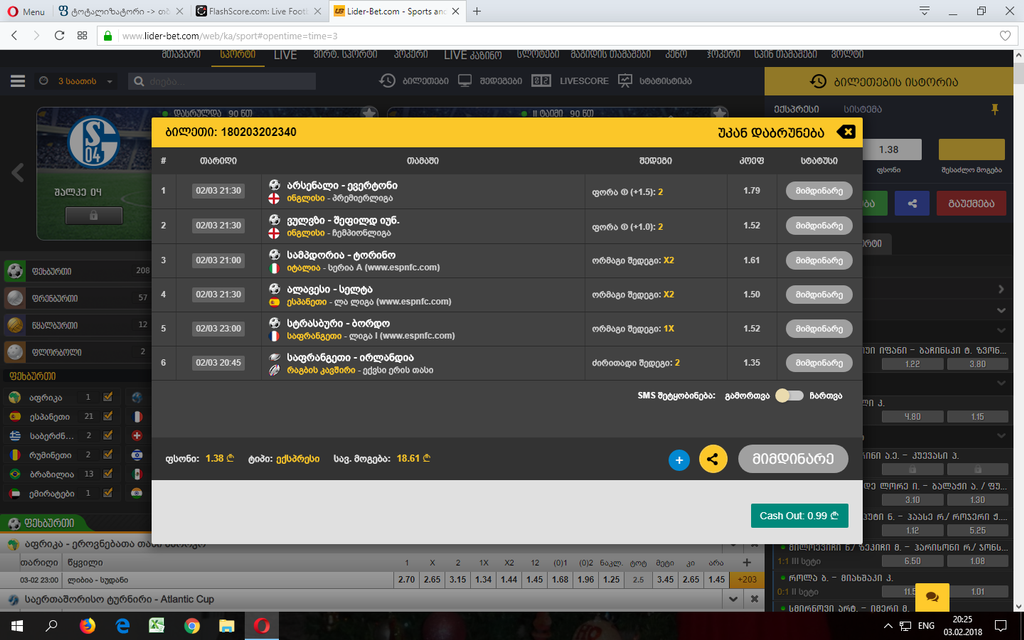
Task: Click the France flag in country list
Action: point(136,416)
